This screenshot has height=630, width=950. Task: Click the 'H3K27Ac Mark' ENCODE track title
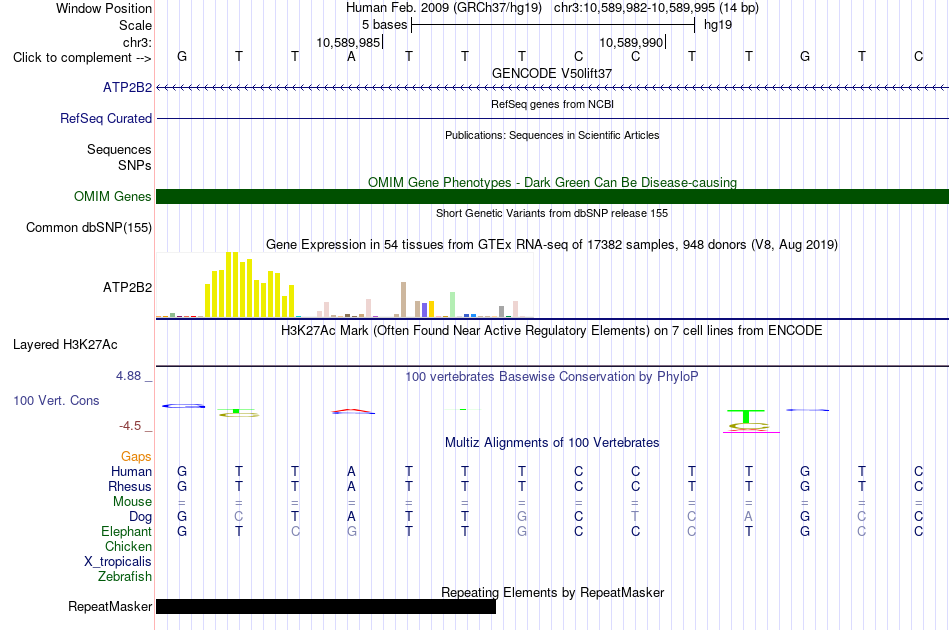click(x=552, y=331)
